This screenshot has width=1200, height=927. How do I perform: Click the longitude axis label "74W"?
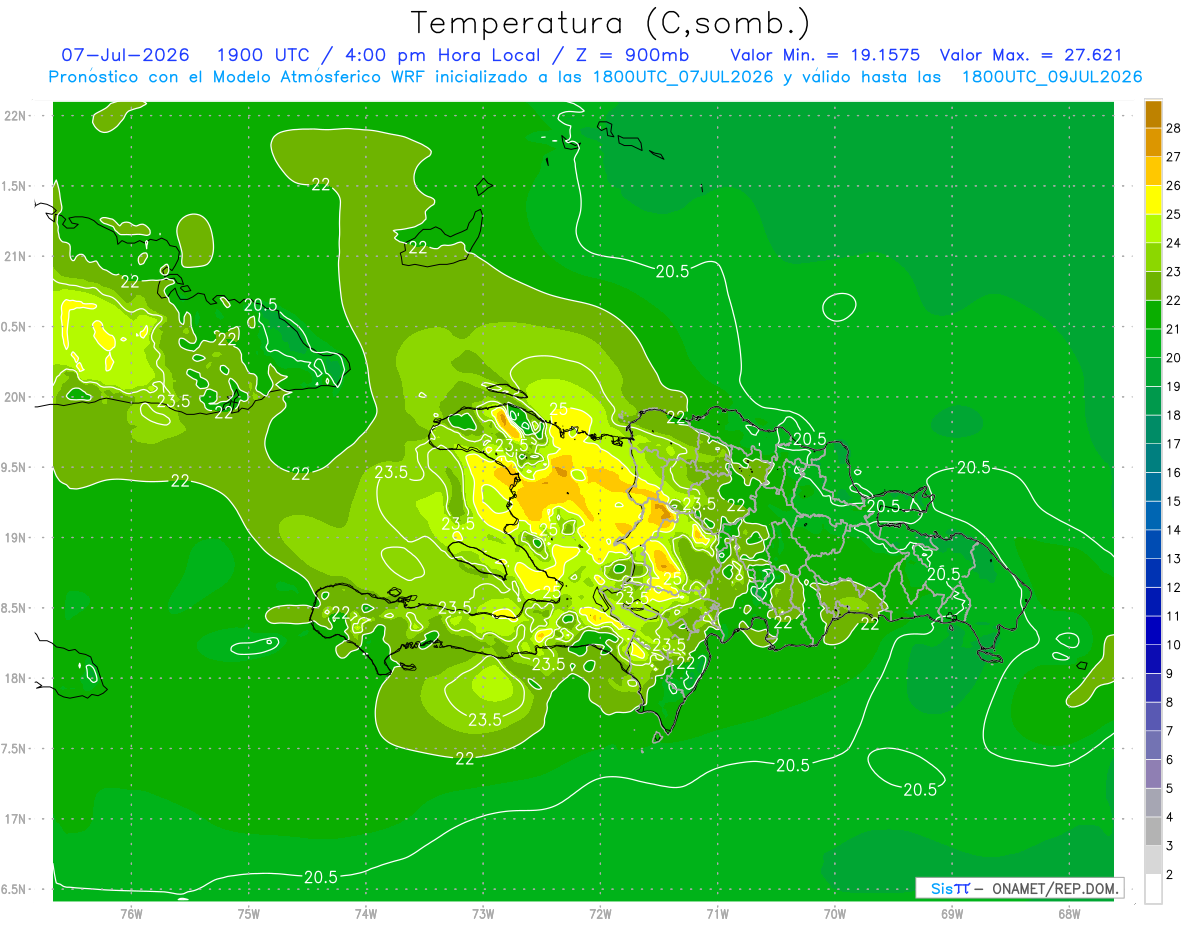point(365,913)
